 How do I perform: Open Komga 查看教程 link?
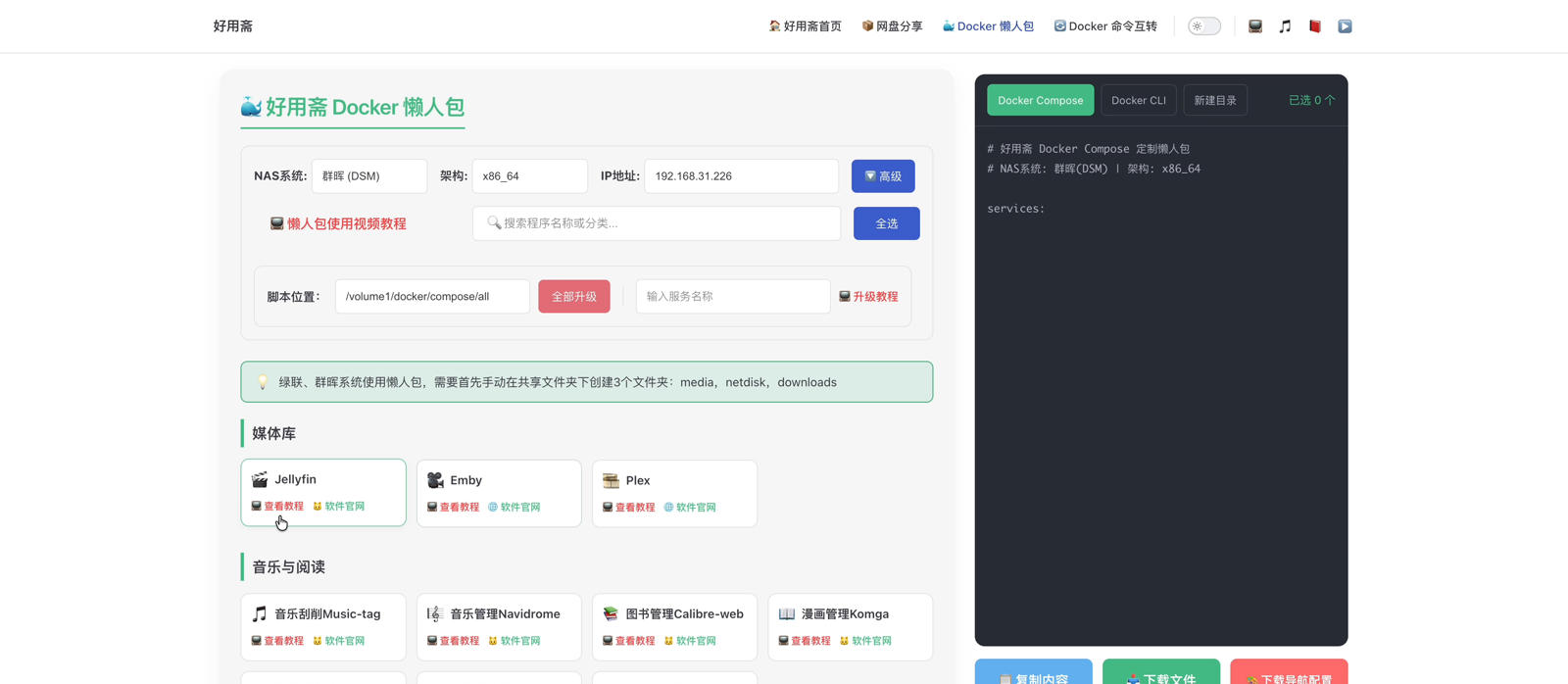click(x=804, y=641)
